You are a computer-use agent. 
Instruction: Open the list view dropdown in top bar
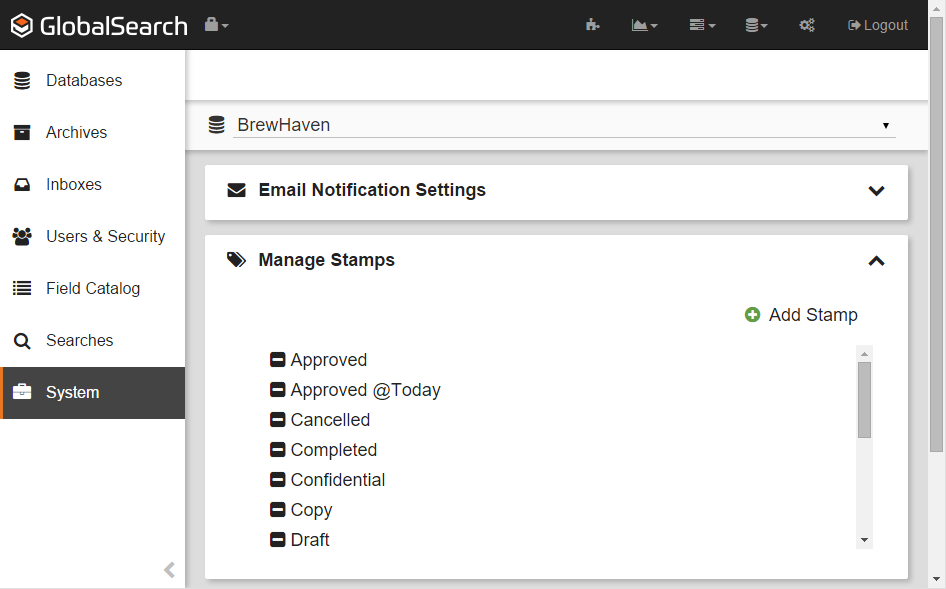(702, 25)
